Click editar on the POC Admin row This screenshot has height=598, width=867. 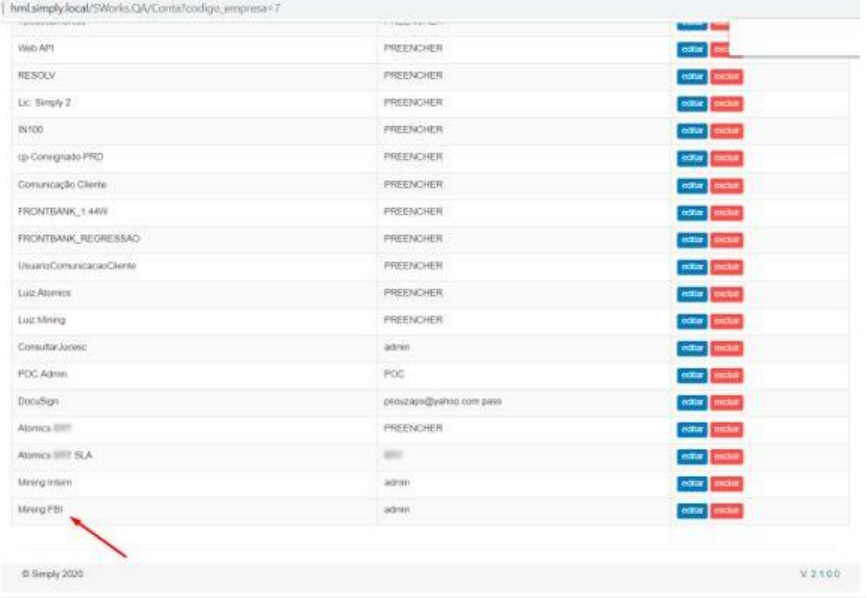pos(692,375)
